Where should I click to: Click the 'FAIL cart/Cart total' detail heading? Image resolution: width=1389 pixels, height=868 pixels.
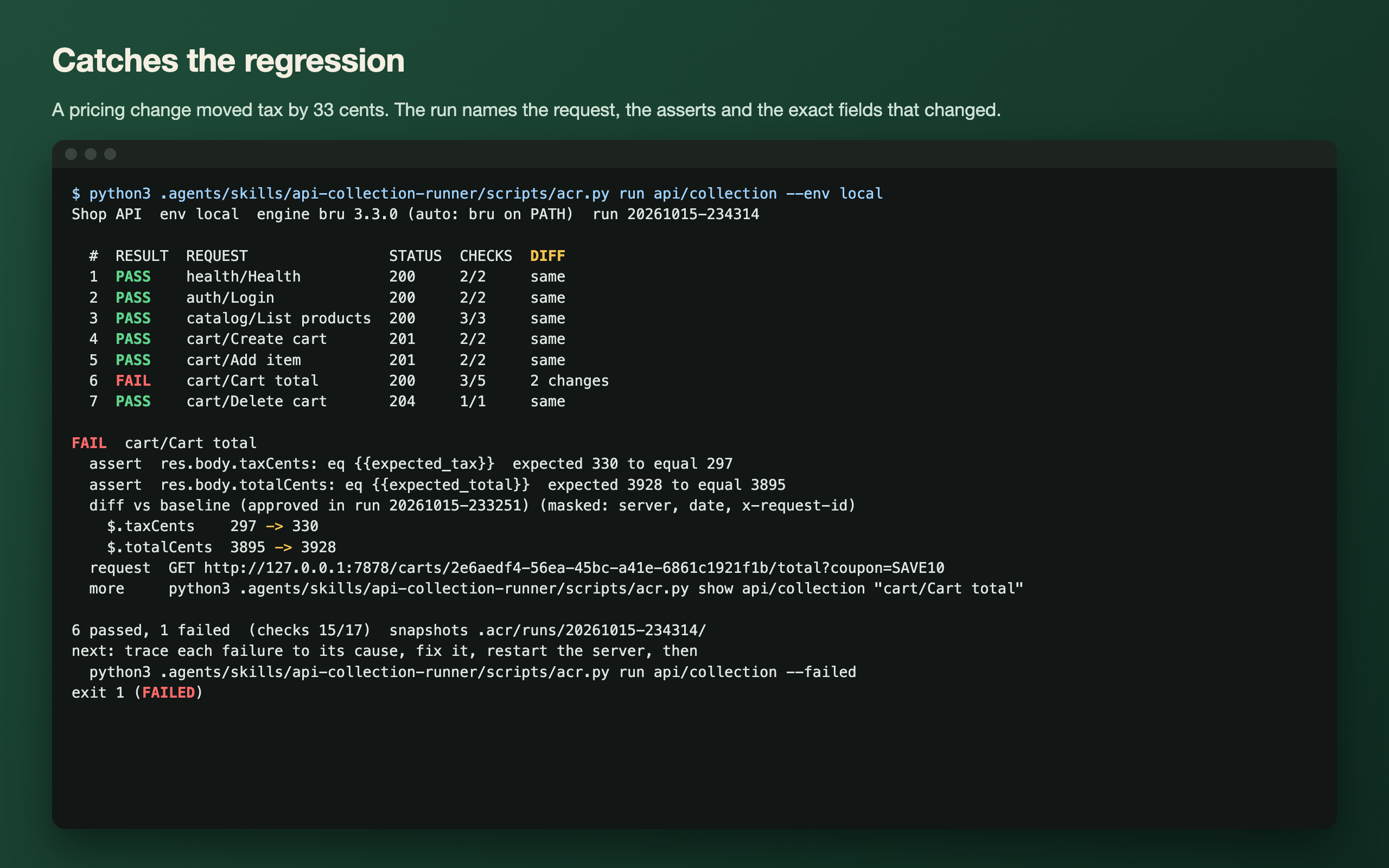click(x=164, y=443)
